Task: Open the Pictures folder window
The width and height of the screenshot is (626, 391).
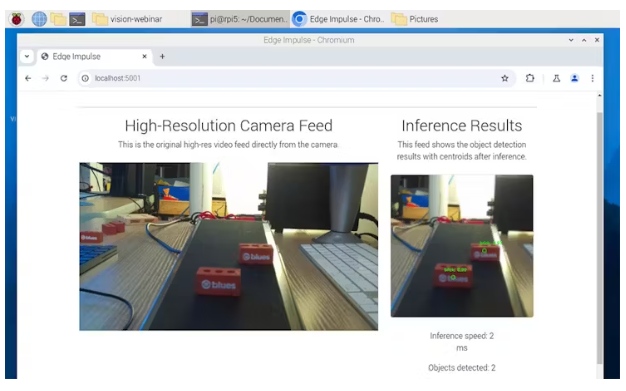Action: point(414,19)
